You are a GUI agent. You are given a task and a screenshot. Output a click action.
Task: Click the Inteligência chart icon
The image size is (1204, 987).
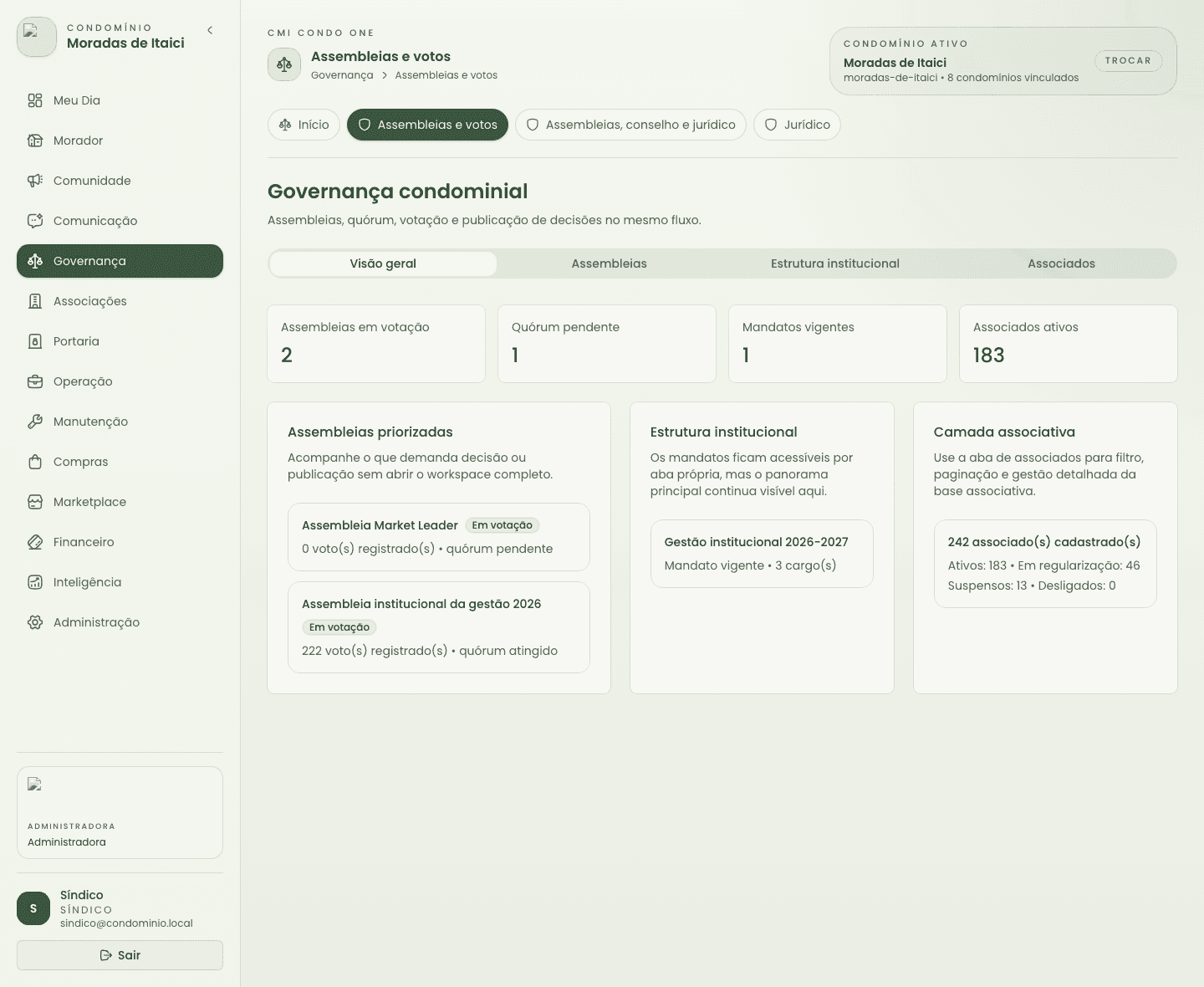(x=35, y=582)
